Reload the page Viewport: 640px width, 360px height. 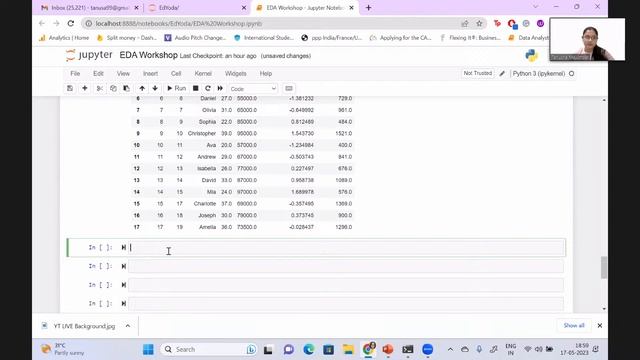coord(71,23)
